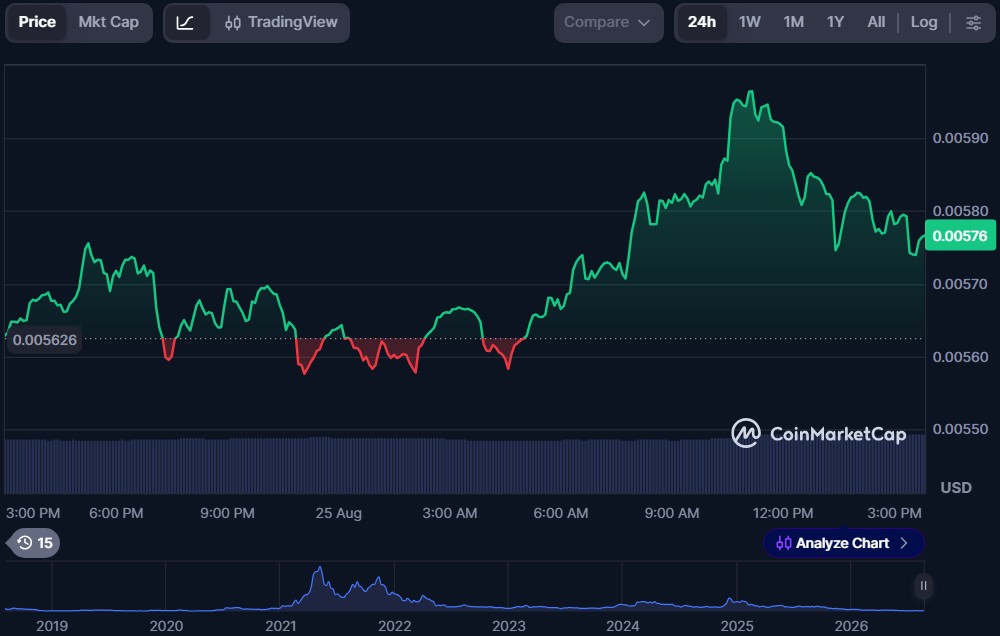This screenshot has width=1000, height=636.
Task: Click the 6:00 AM time axis label
Action: tap(561, 514)
